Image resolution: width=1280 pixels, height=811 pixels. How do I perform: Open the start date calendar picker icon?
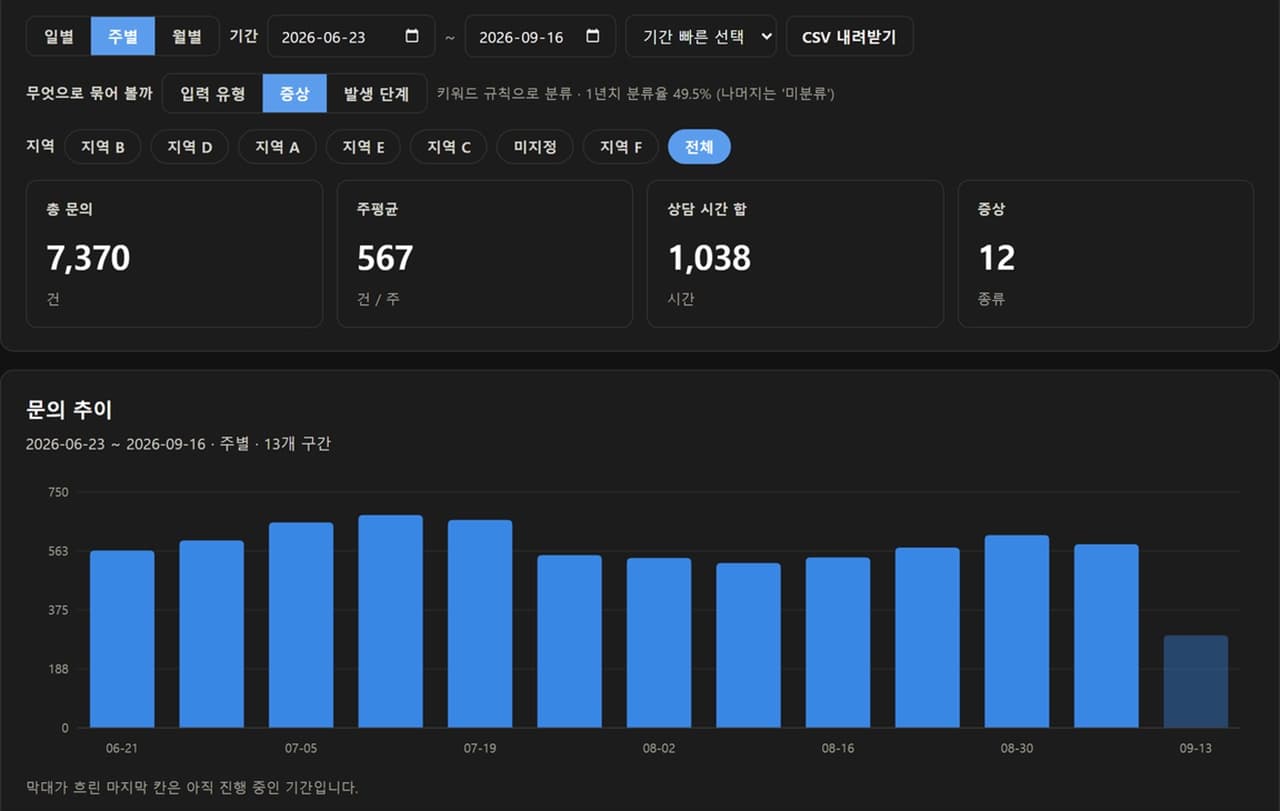(412, 37)
